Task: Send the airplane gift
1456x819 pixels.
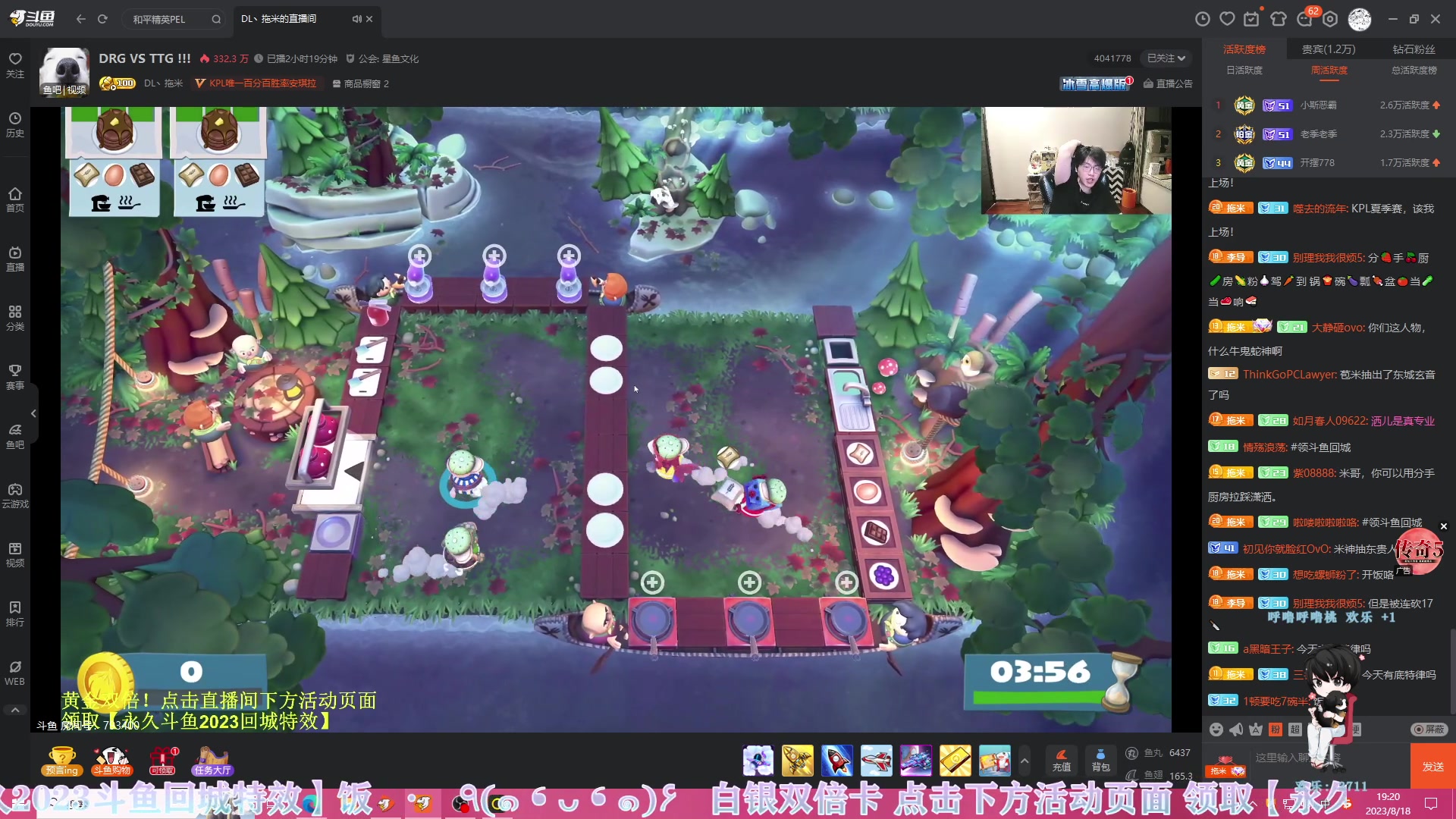Action: tap(877, 761)
